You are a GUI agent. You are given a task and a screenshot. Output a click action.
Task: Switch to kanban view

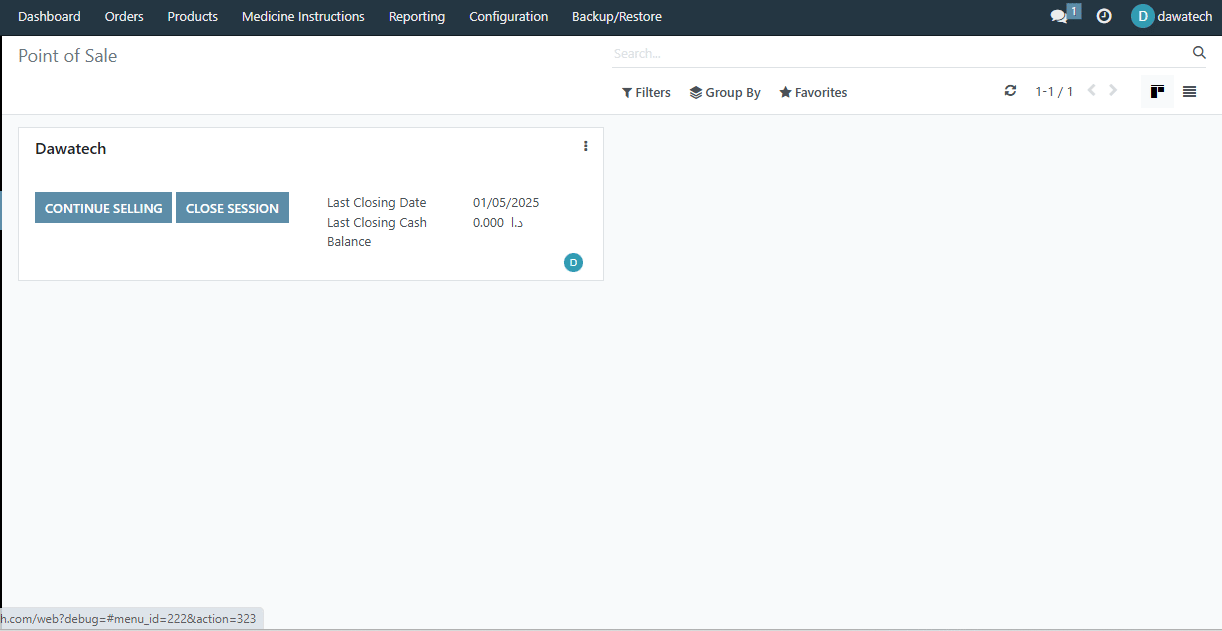[x=1157, y=92]
